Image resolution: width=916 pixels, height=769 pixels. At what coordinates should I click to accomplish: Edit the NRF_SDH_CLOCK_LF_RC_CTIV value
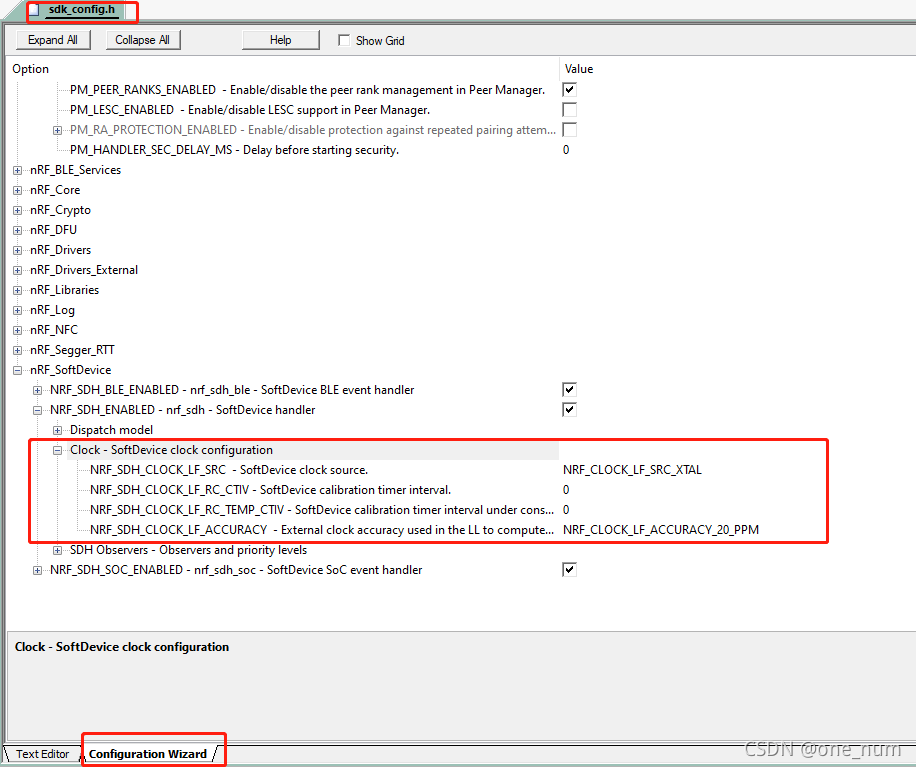[566, 490]
